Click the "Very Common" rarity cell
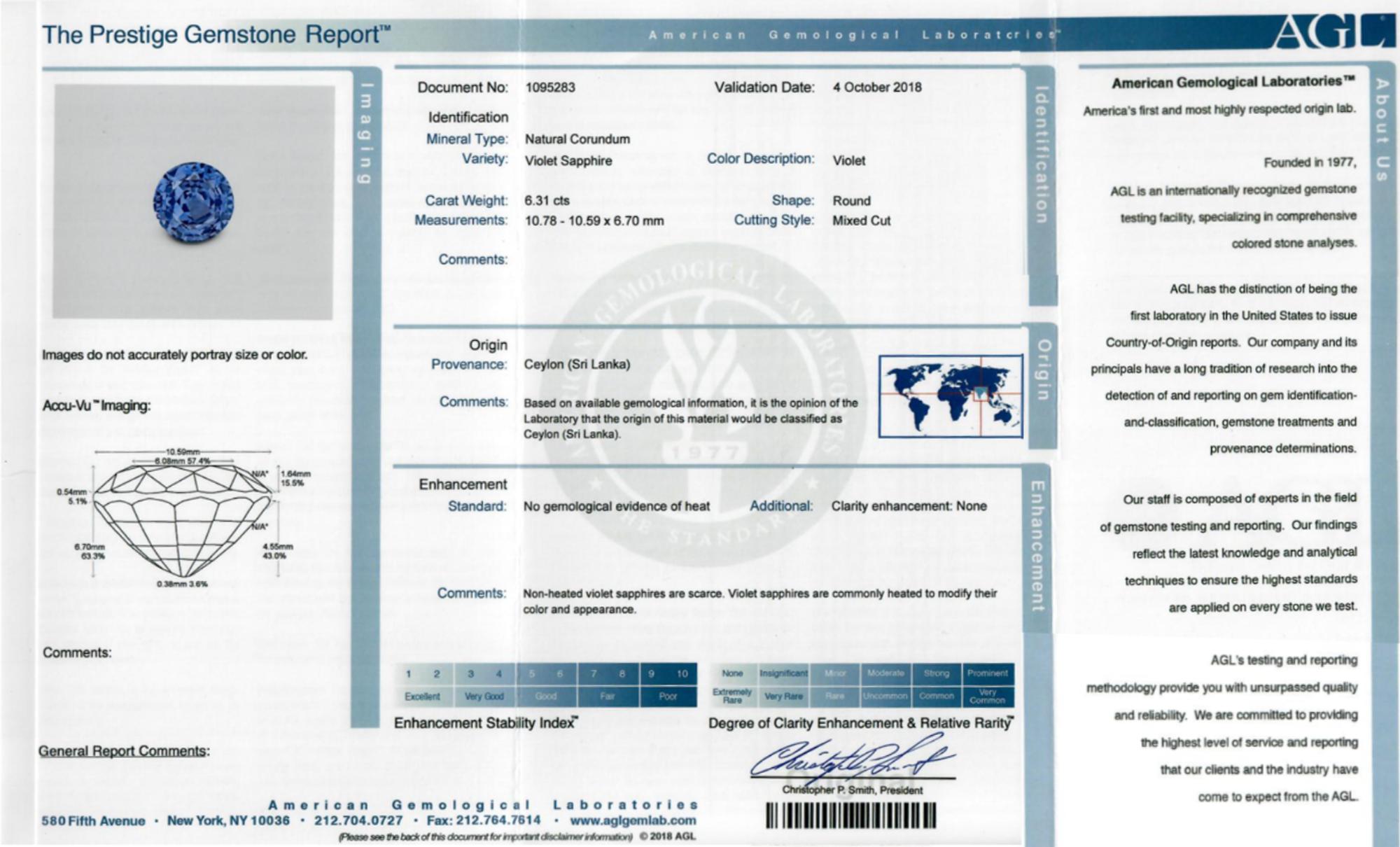The width and height of the screenshot is (1400, 847). click(988, 696)
